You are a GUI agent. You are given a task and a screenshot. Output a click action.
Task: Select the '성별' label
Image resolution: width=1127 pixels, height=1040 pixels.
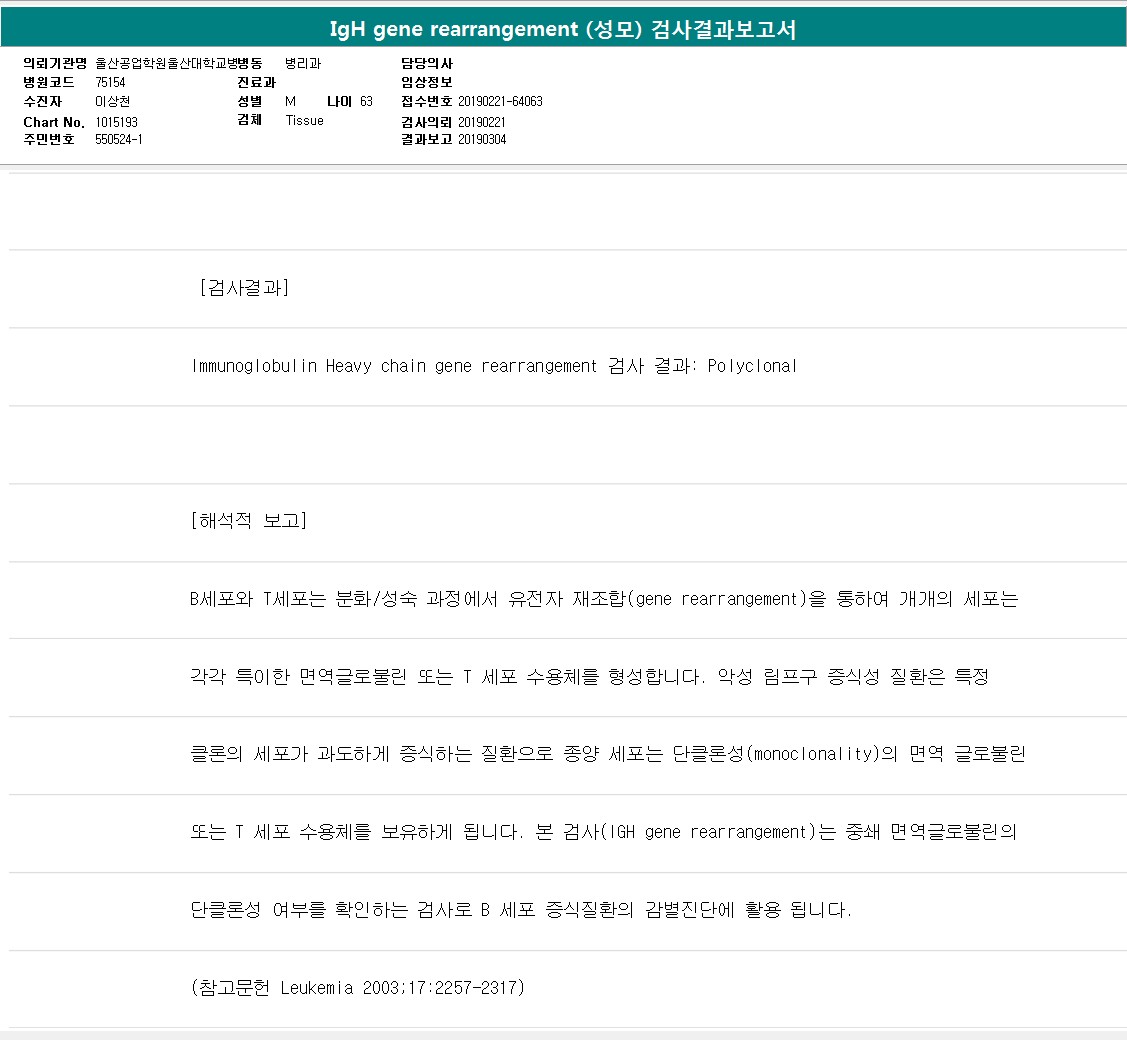click(249, 101)
